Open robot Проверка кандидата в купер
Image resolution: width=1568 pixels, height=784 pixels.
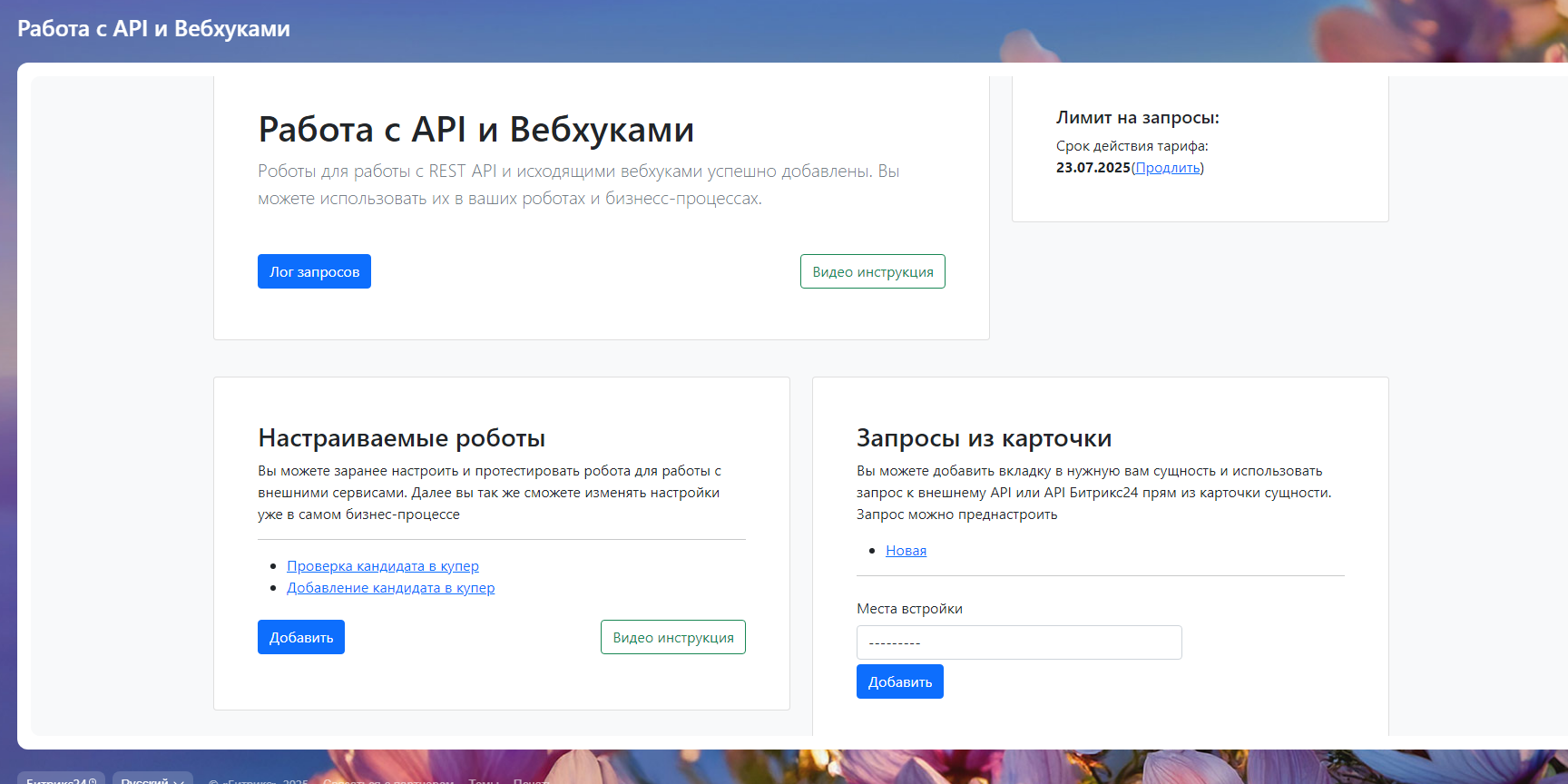point(382,566)
